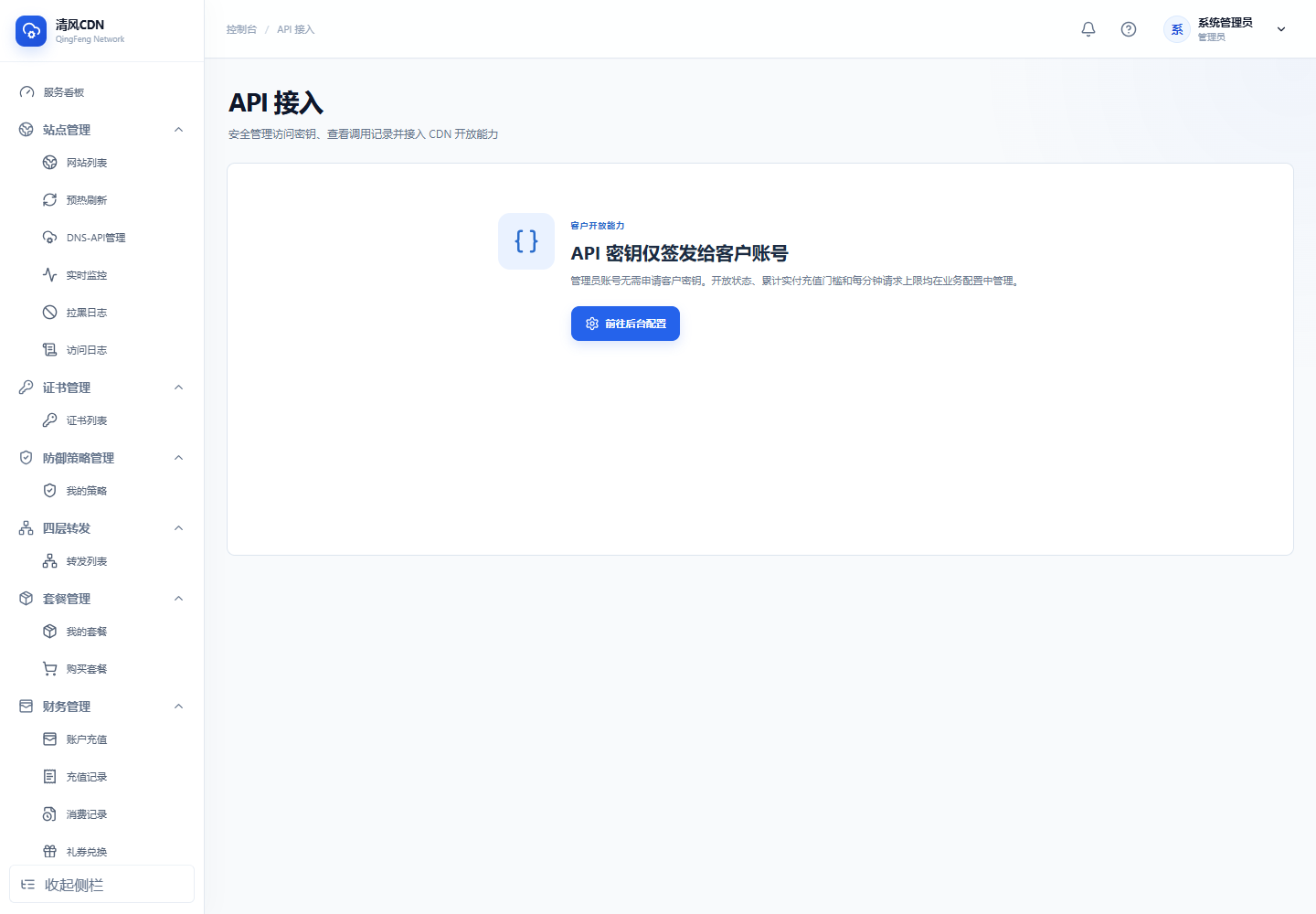Click the 站点管理 globe icon

tap(27, 130)
